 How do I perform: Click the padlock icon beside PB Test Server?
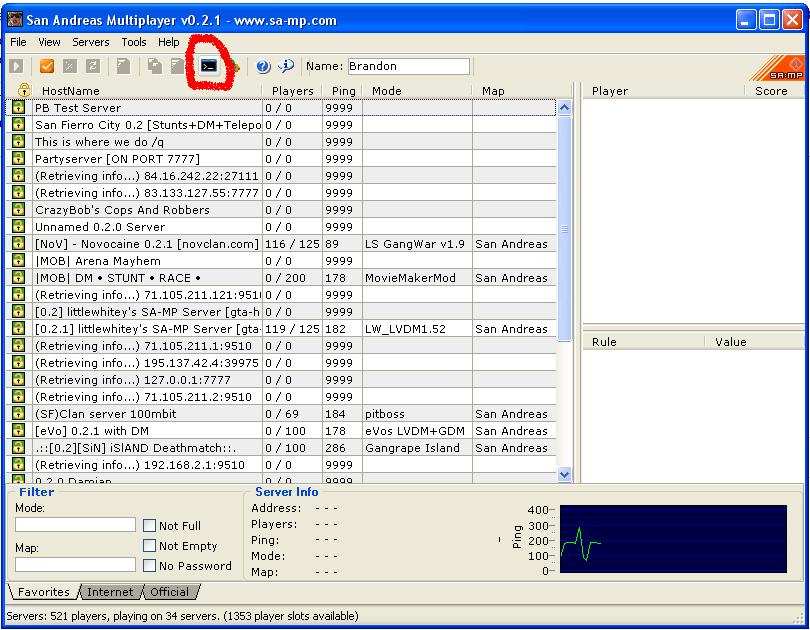click(x=17, y=107)
